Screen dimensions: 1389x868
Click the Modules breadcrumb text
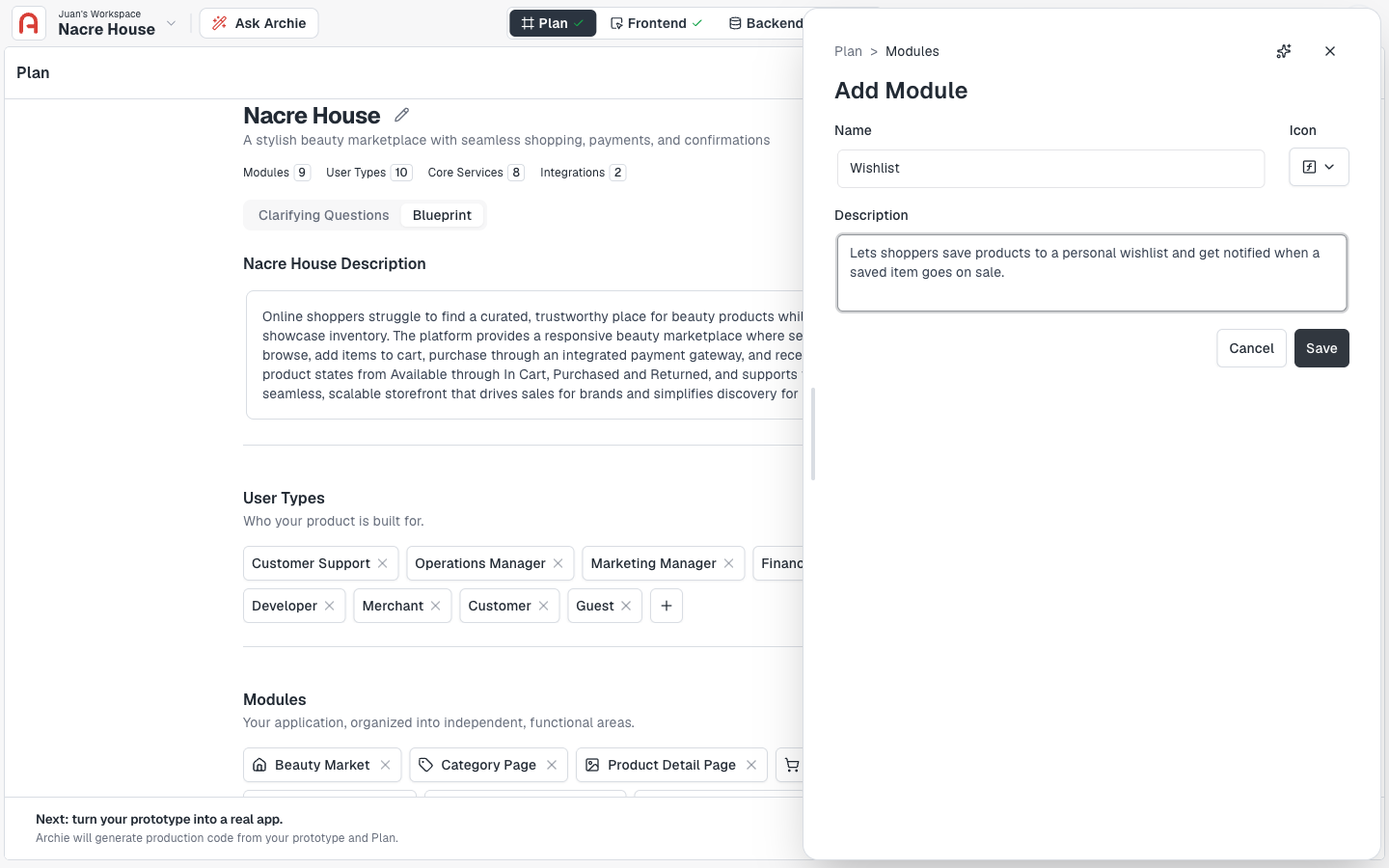tap(912, 51)
